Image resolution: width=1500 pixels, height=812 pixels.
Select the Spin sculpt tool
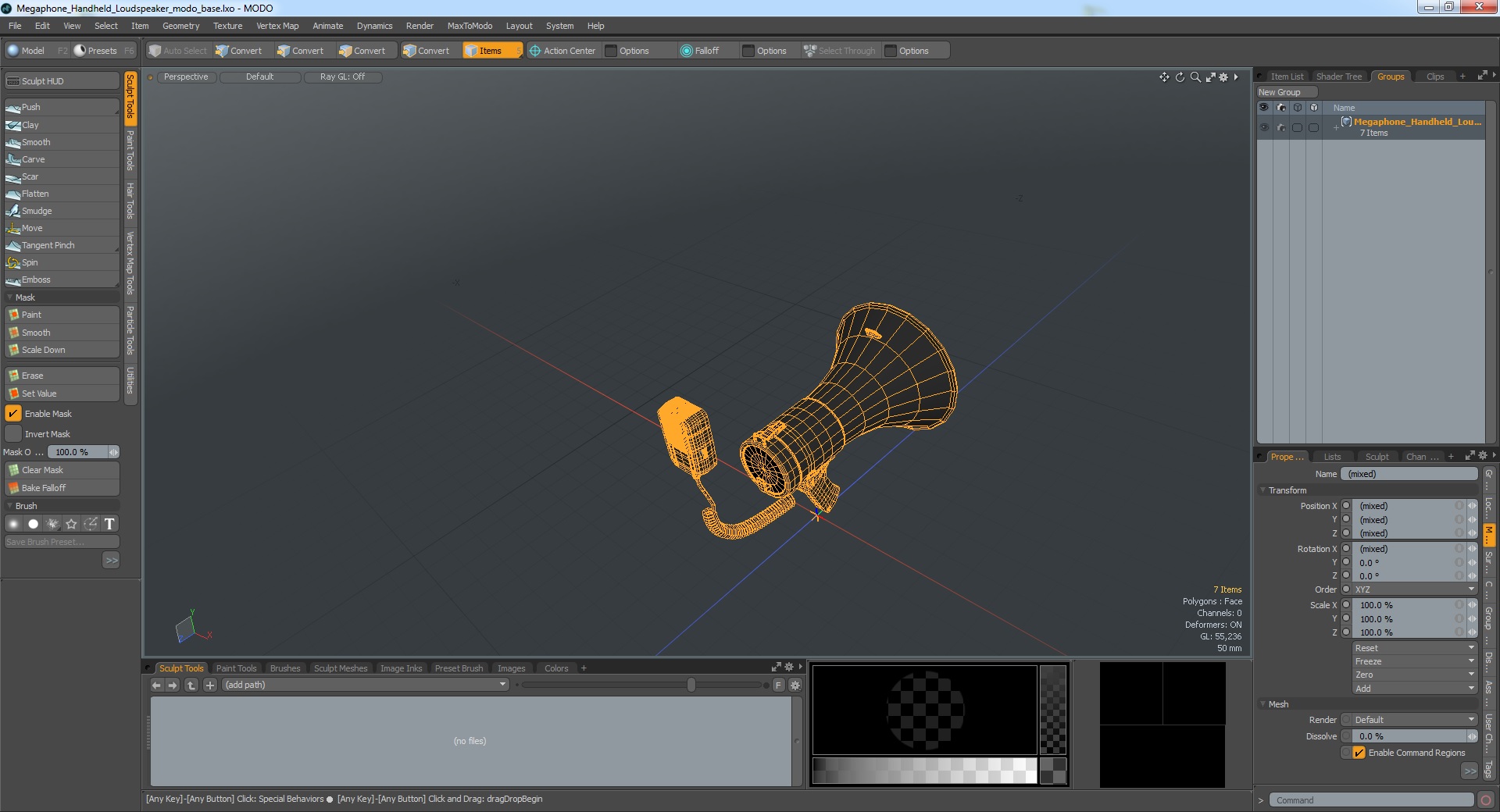tap(62, 262)
